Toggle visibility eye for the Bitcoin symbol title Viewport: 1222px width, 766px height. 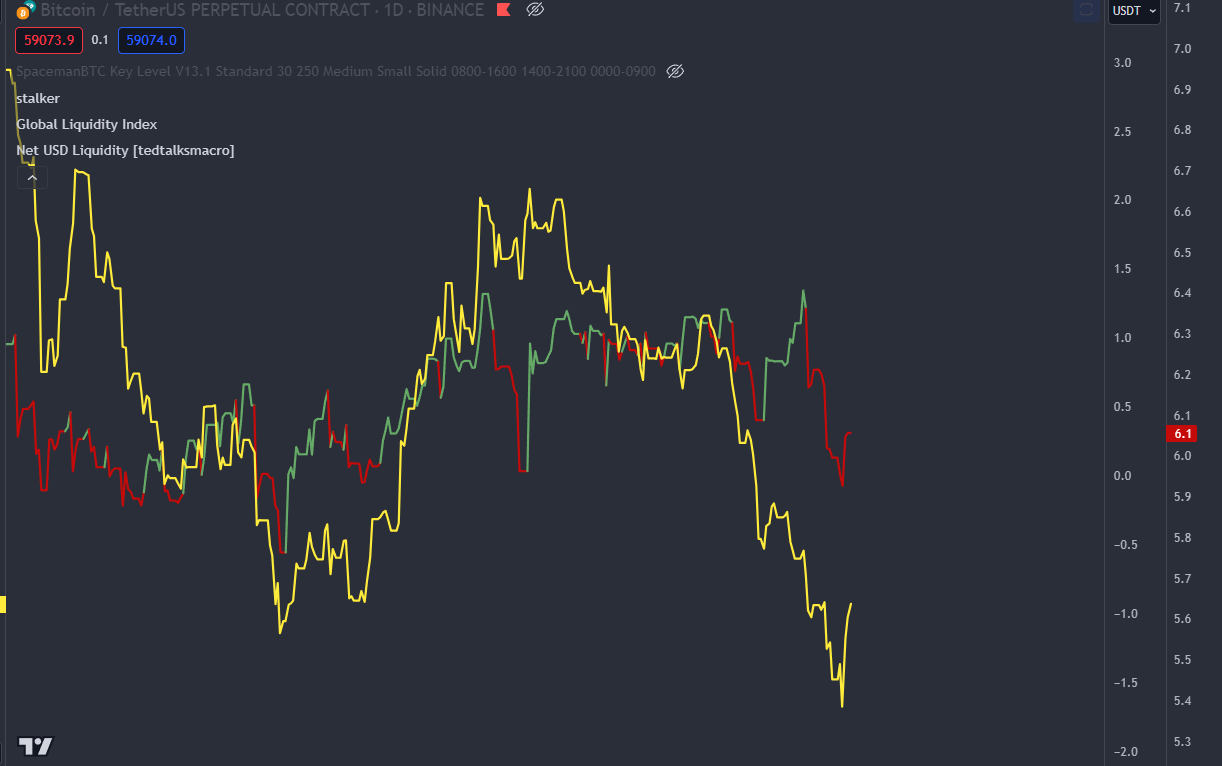(535, 10)
